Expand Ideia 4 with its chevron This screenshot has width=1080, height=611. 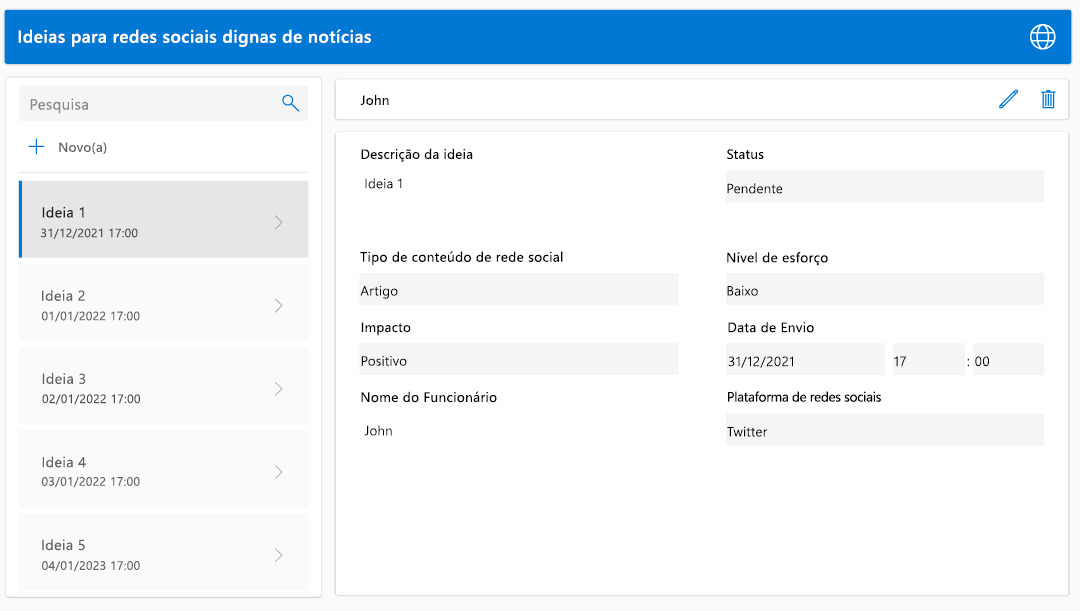click(279, 471)
